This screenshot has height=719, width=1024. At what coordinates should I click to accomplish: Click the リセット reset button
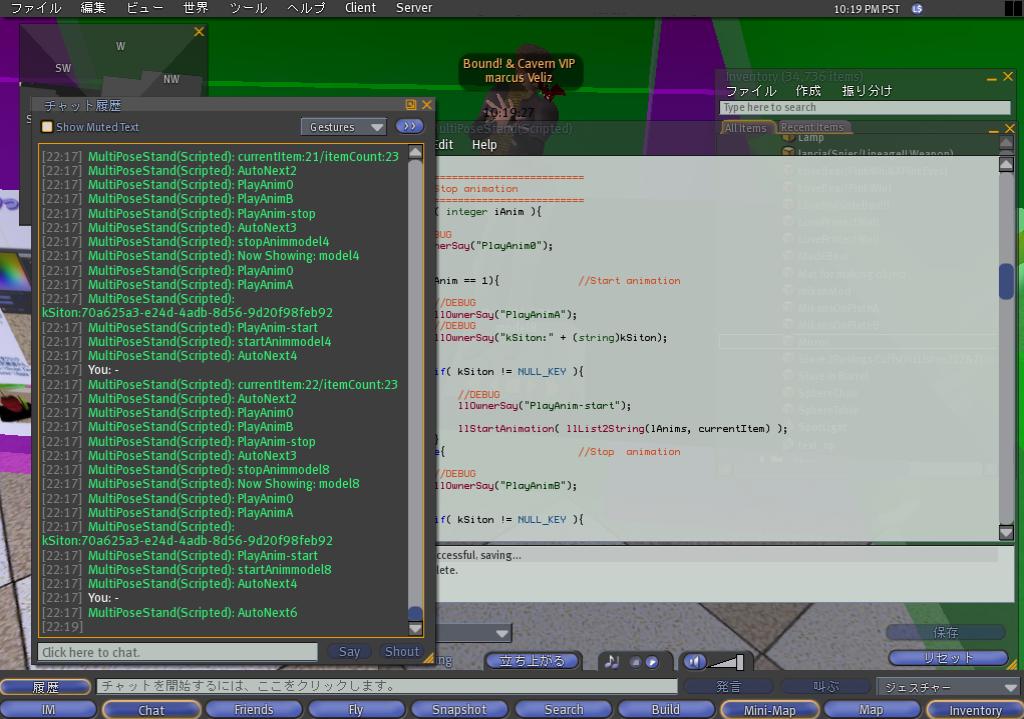pyautogui.click(x=948, y=658)
